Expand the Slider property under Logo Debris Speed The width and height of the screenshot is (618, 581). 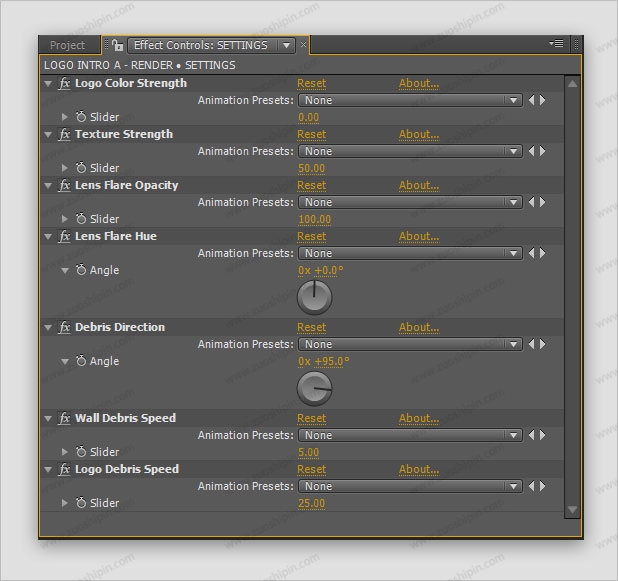tap(65, 504)
